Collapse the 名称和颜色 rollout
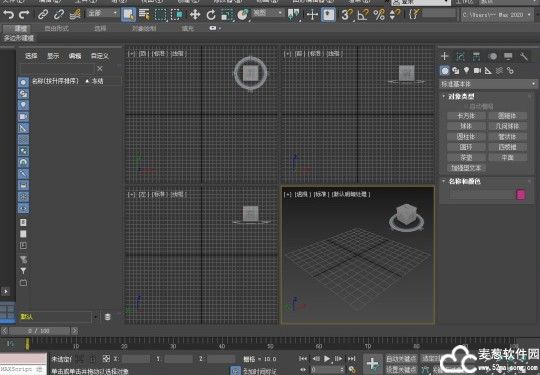540x375 pixels. (464, 181)
